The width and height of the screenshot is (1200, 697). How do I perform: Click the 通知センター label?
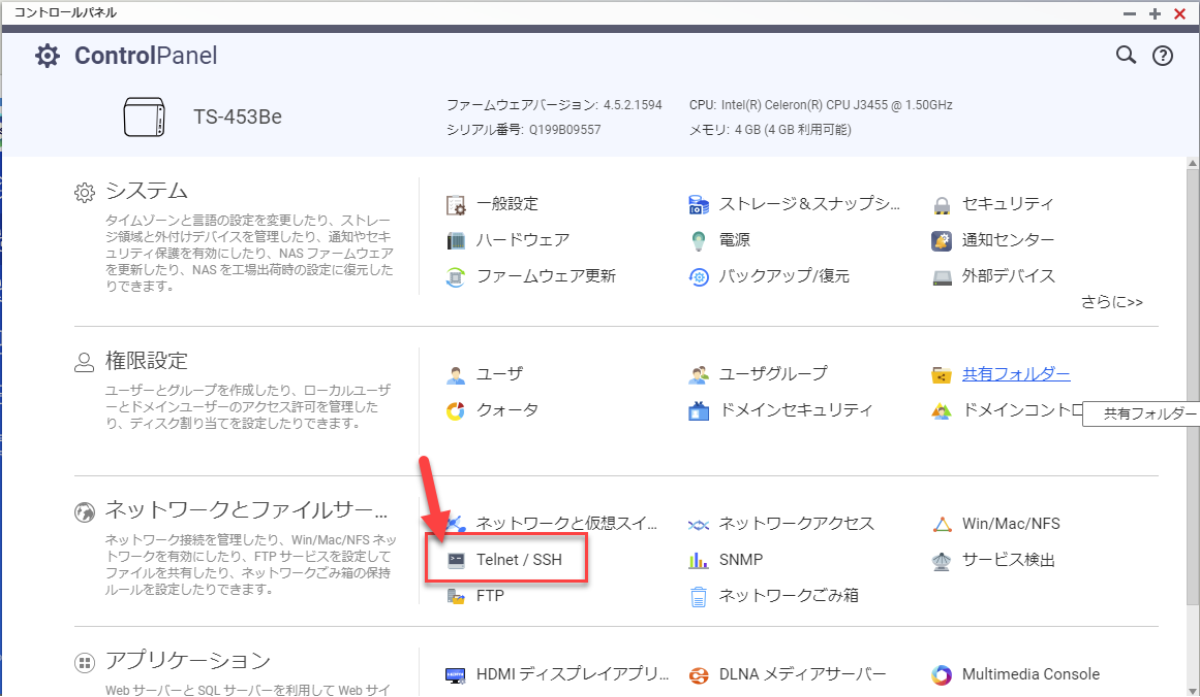coord(1008,240)
